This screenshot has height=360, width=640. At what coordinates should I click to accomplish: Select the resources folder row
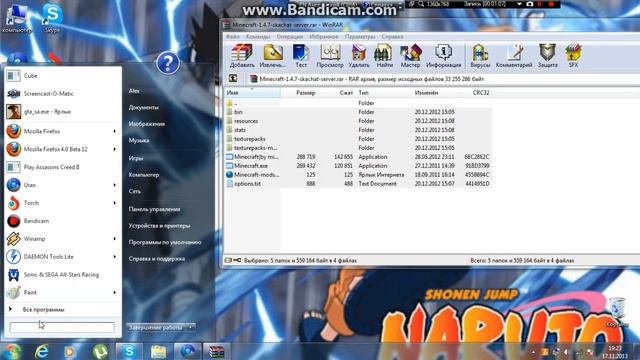358,121
